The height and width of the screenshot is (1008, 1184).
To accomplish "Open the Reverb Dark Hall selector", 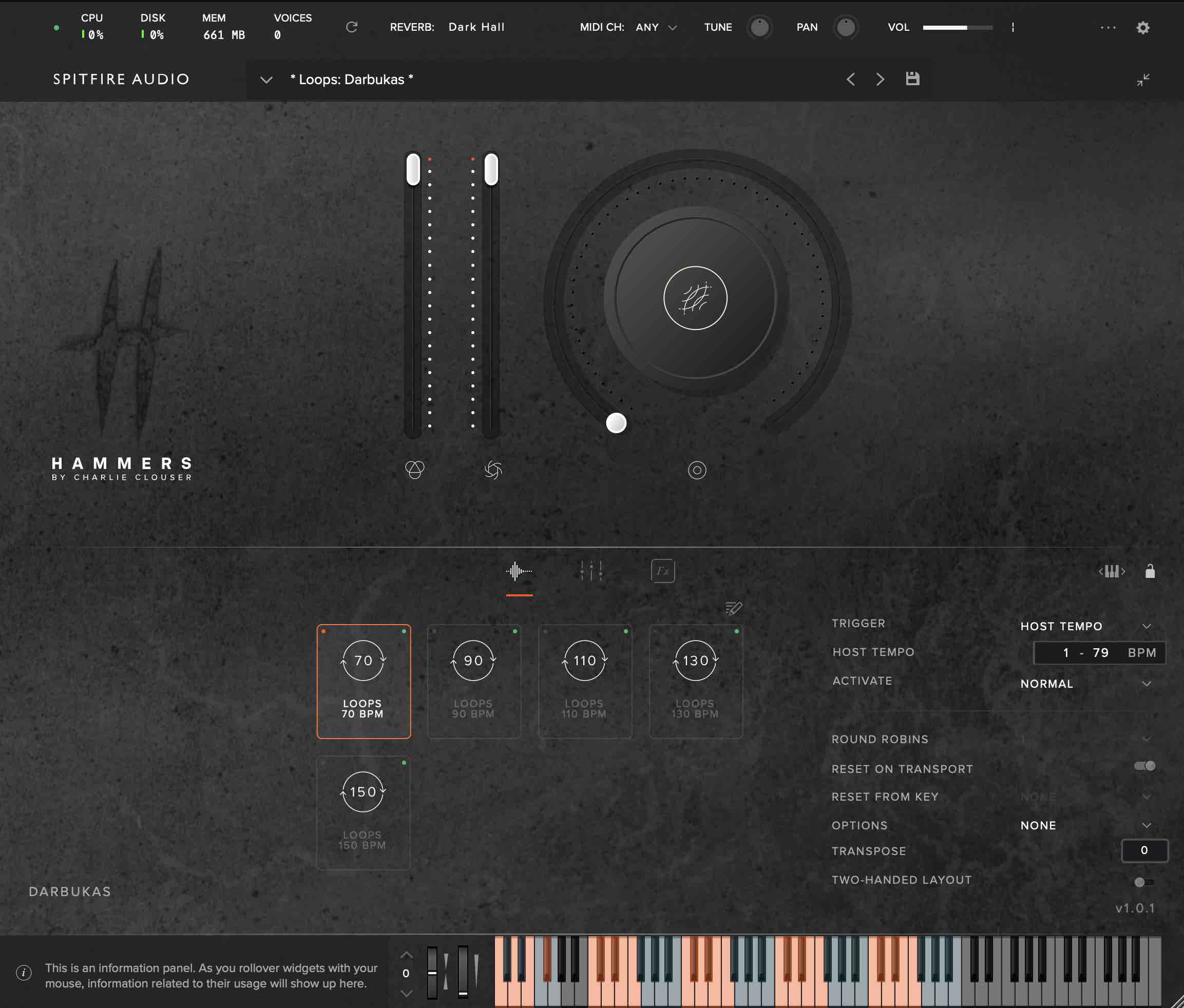I will 476,27.
